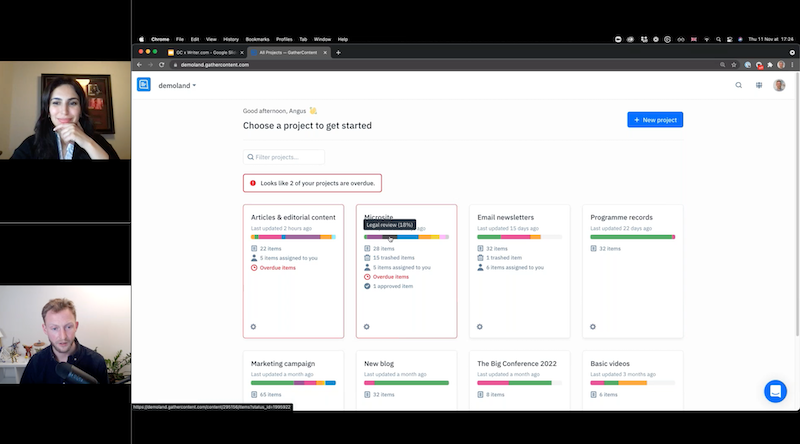The width and height of the screenshot is (800, 444).
Task: Open the Programme records project
Action: pyautogui.click(x=621, y=217)
